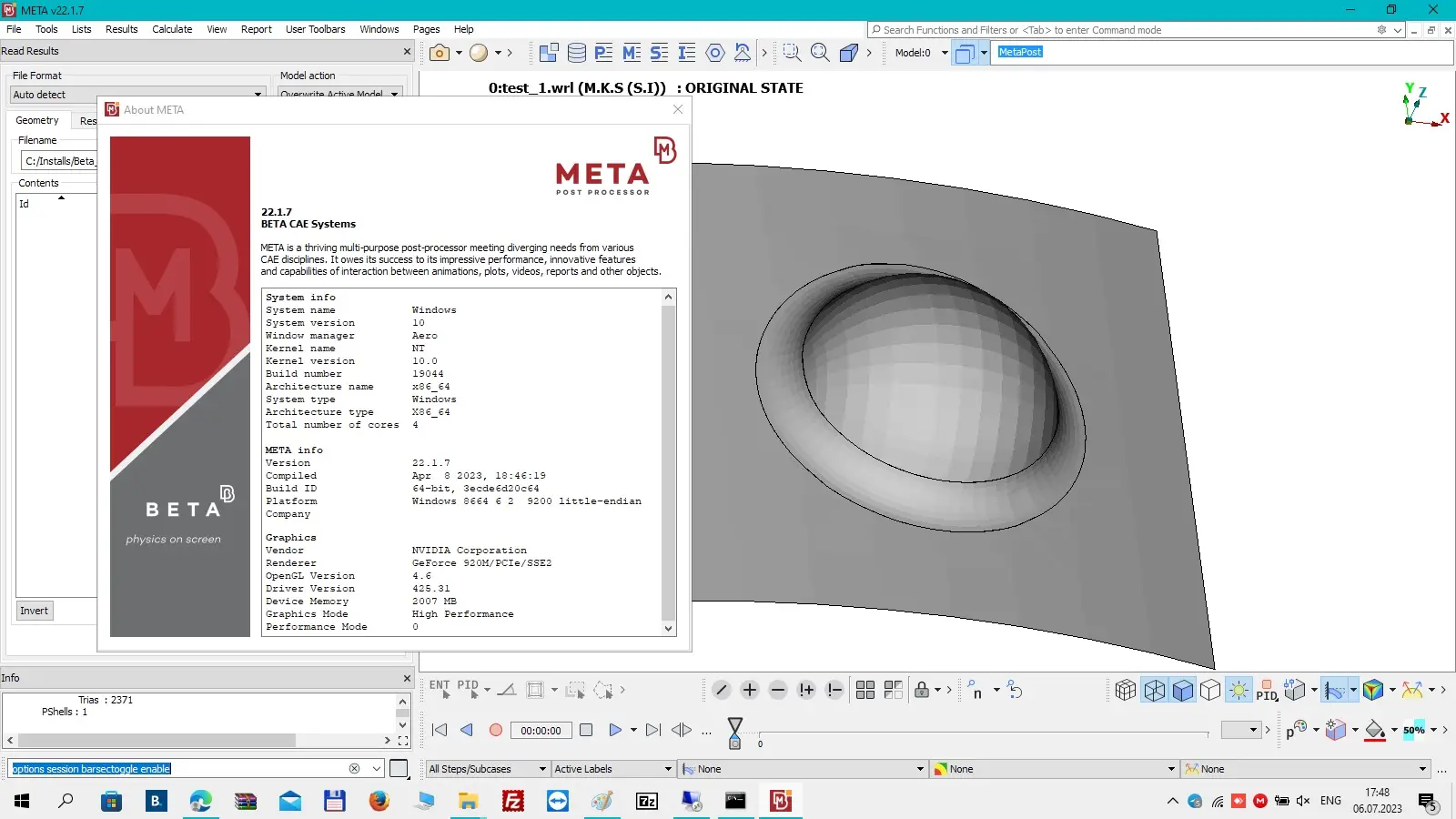This screenshot has width=1456, height=819.
Task: Expand the command line history dropdown
Action: click(377, 769)
